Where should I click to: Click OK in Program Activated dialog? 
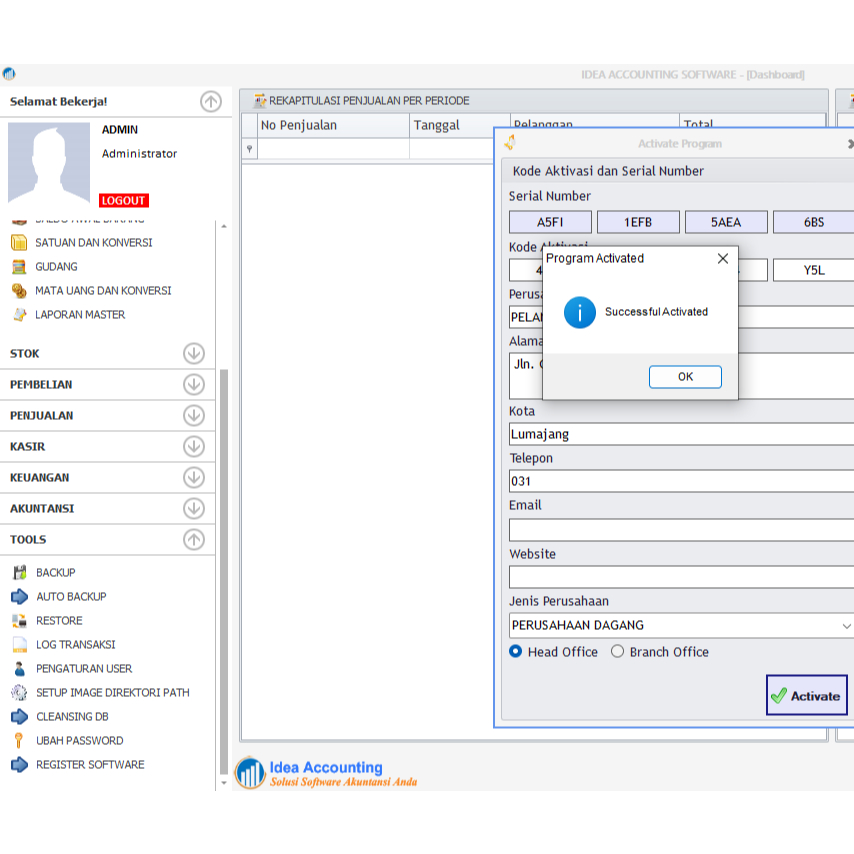coord(685,376)
